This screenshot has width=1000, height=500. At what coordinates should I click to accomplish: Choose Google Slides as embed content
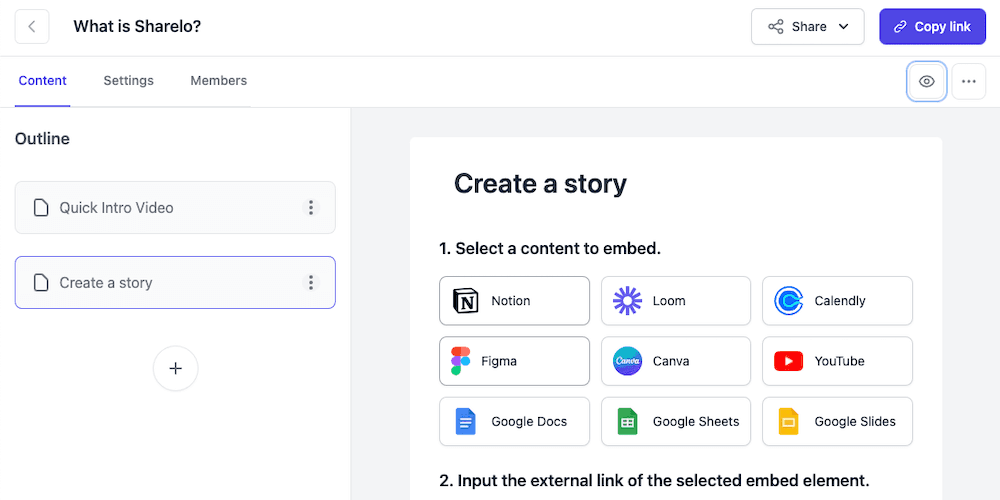point(837,422)
